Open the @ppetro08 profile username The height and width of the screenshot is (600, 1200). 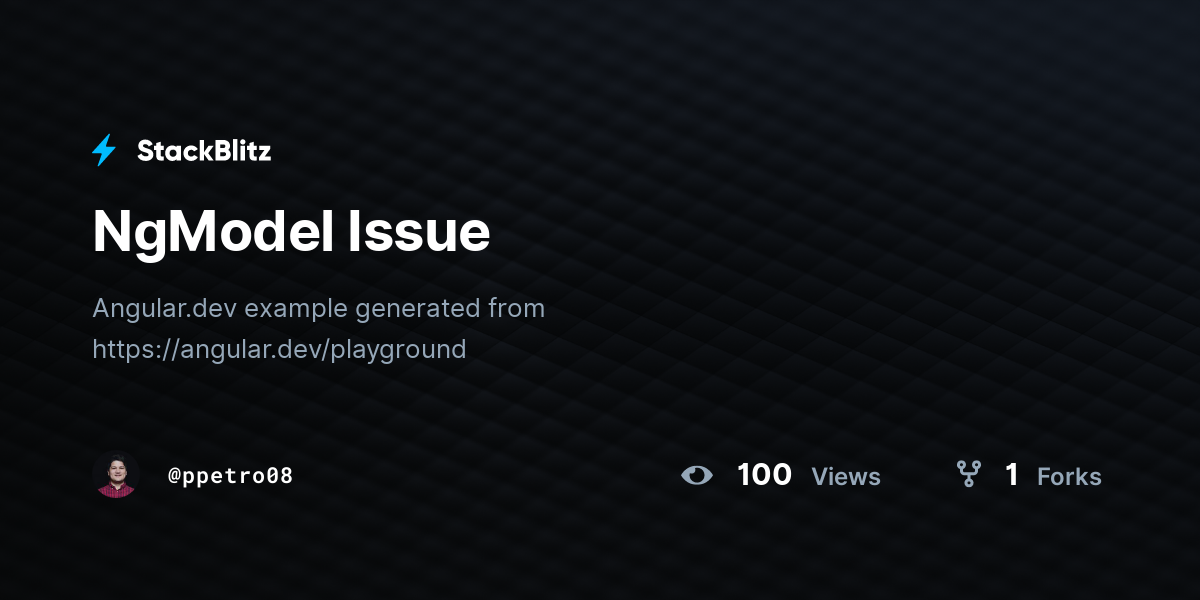231,476
